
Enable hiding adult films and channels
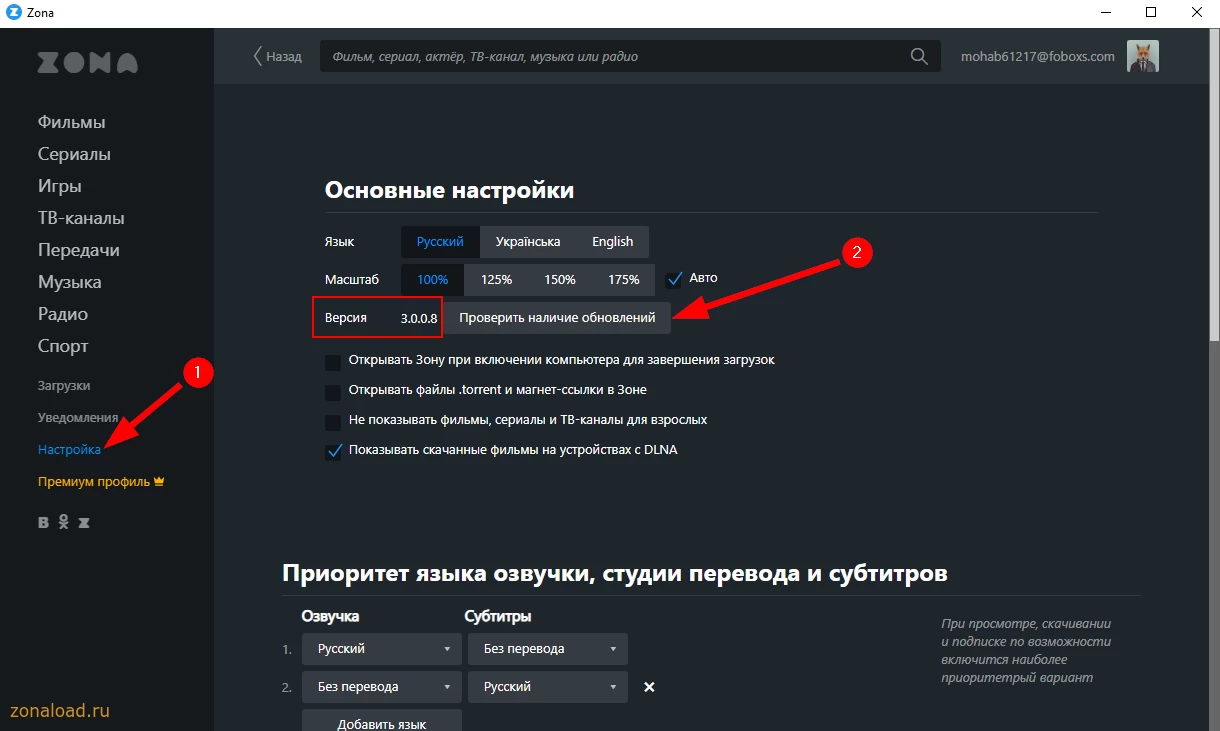tap(333, 422)
